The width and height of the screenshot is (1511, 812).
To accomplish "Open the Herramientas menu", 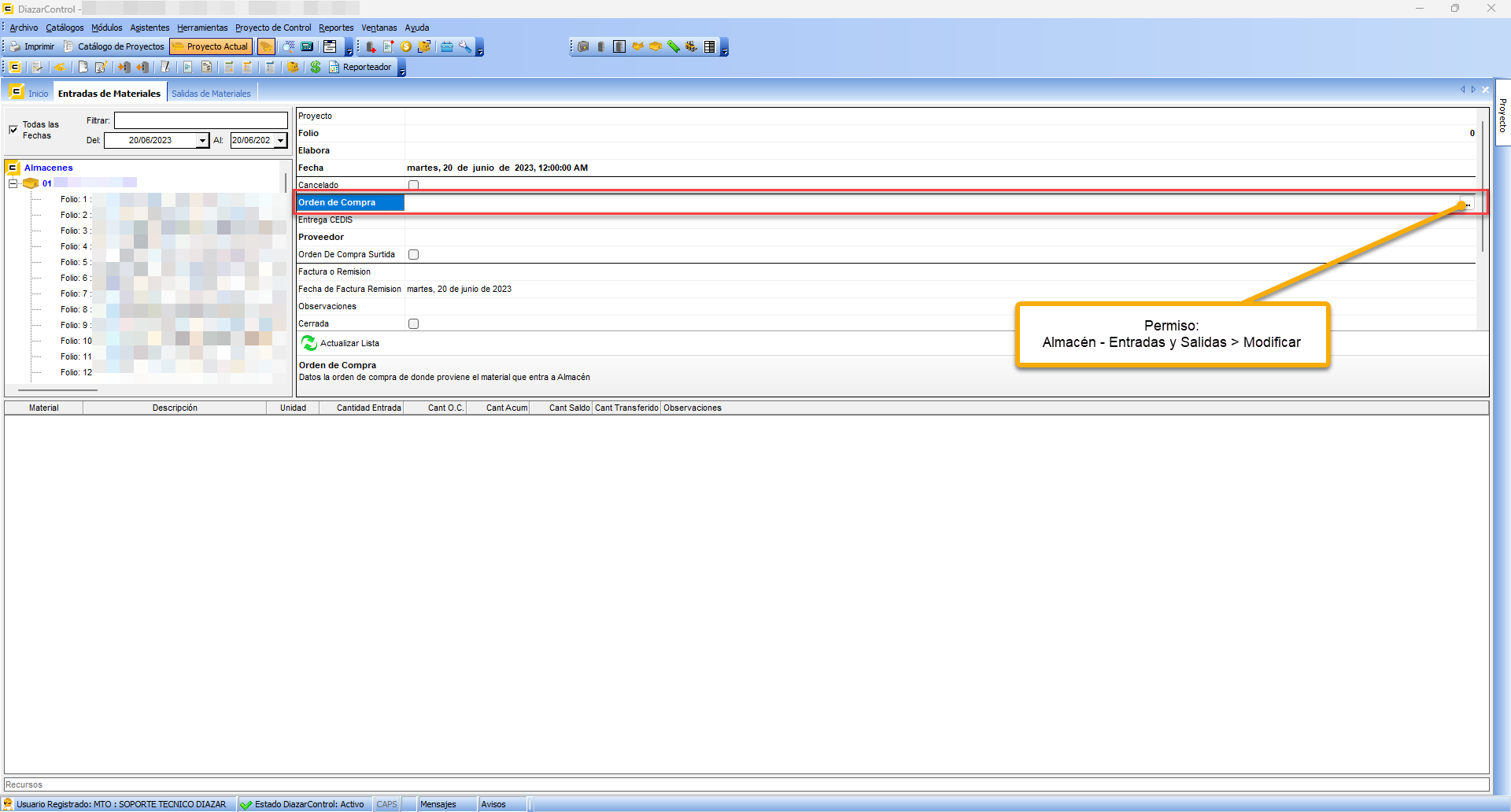I will [201, 28].
